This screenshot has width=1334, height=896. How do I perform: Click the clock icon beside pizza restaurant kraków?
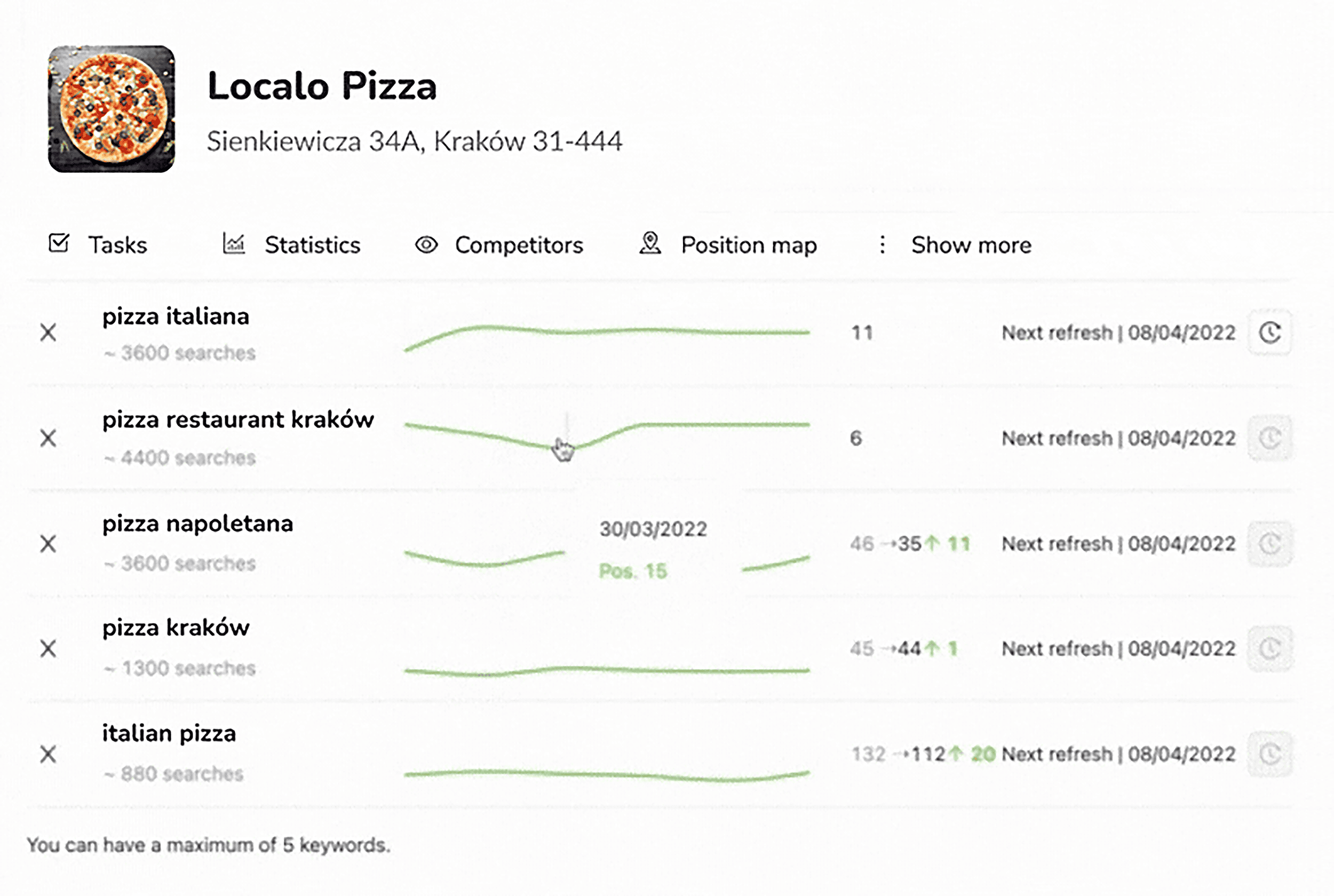1269,438
